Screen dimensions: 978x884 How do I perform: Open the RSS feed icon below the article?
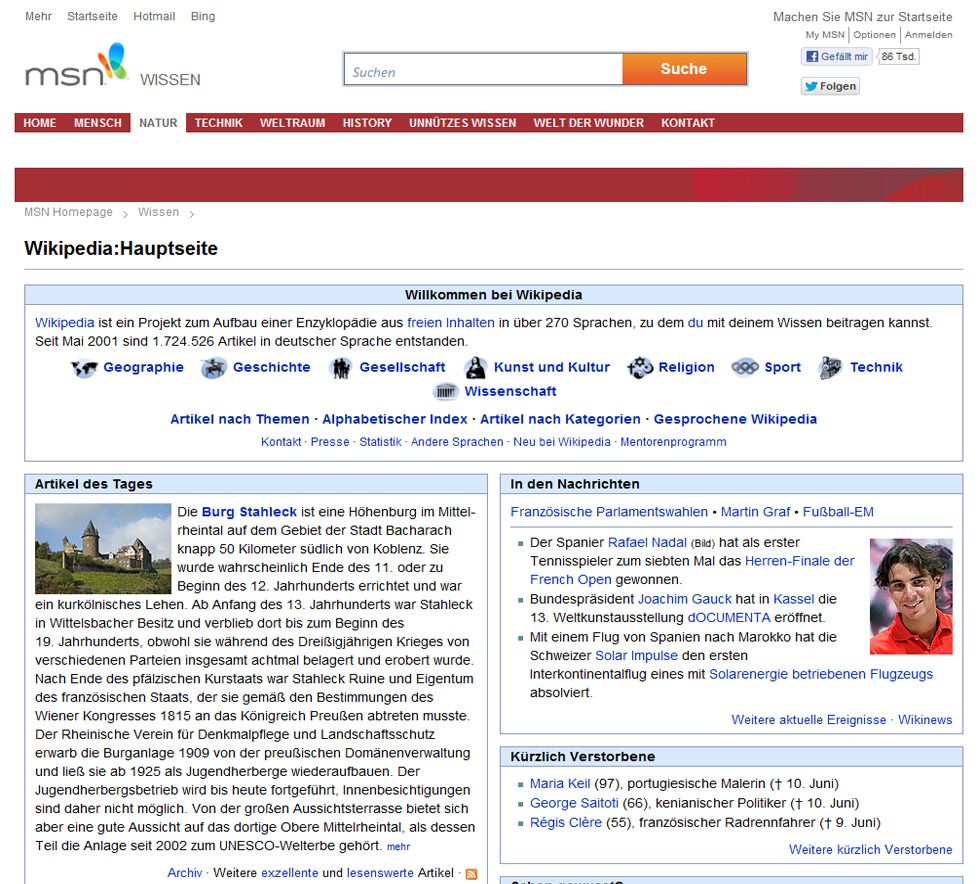tap(472, 874)
